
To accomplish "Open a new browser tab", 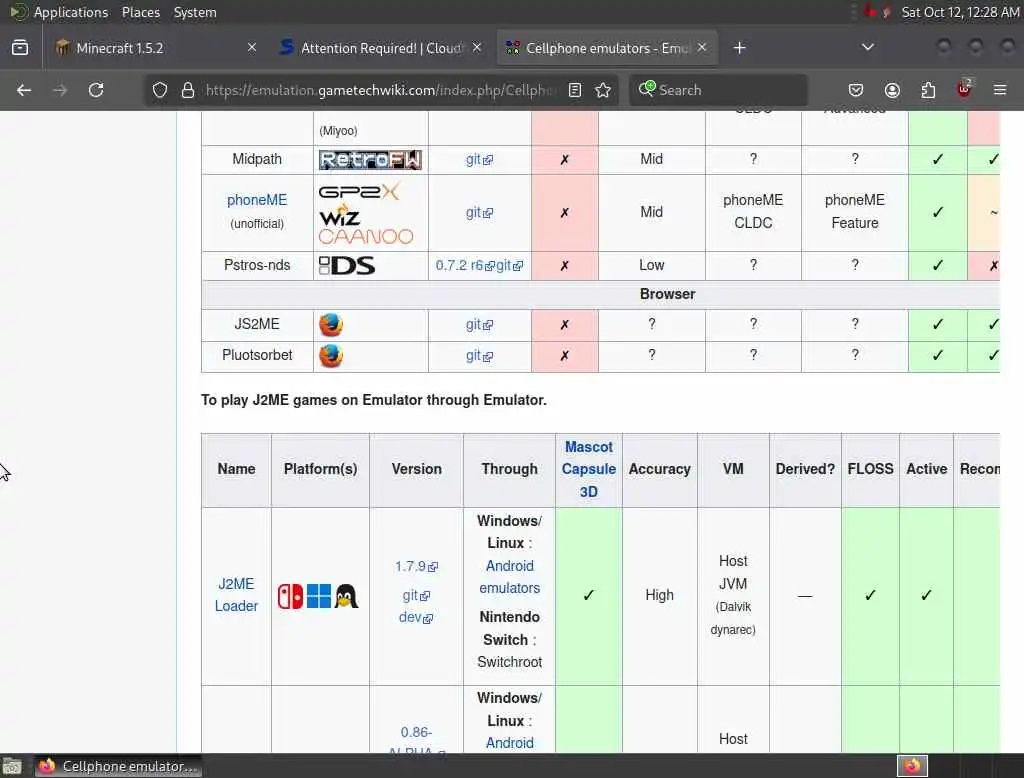I will coord(739,48).
